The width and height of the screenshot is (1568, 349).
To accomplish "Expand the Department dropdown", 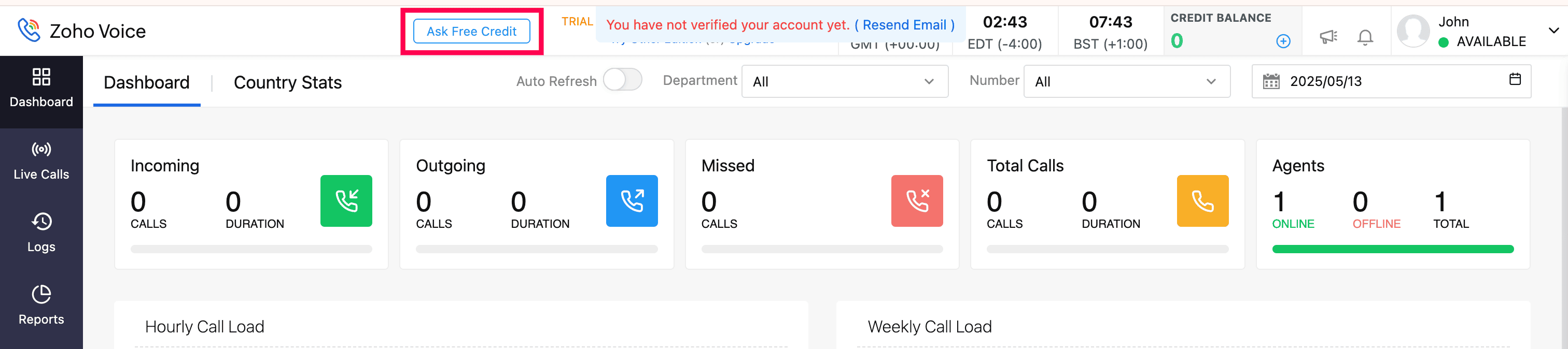I will tap(844, 81).
